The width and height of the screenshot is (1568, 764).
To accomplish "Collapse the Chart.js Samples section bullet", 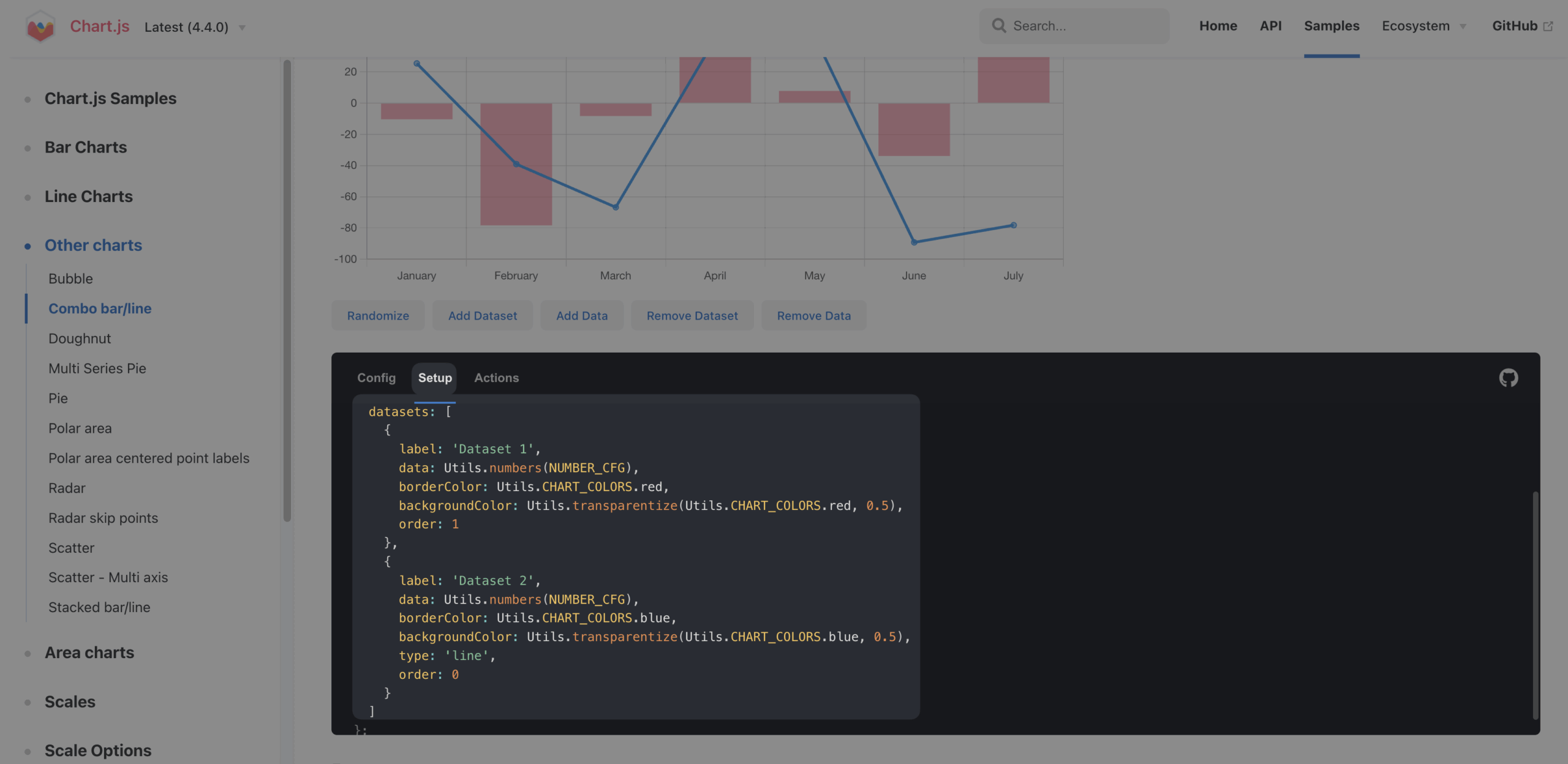I will click(x=28, y=98).
